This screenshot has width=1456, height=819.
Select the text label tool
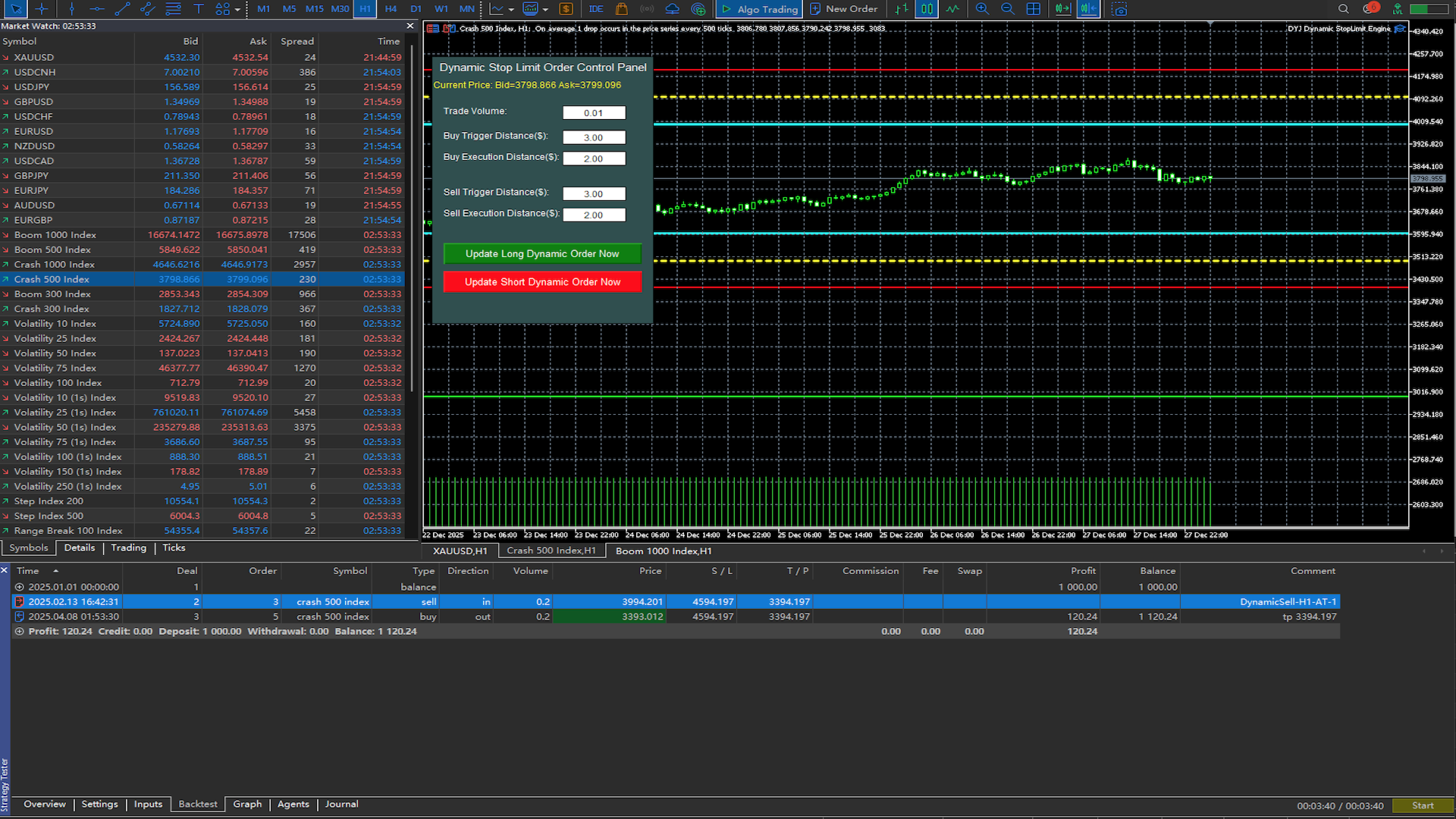pyautogui.click(x=198, y=9)
